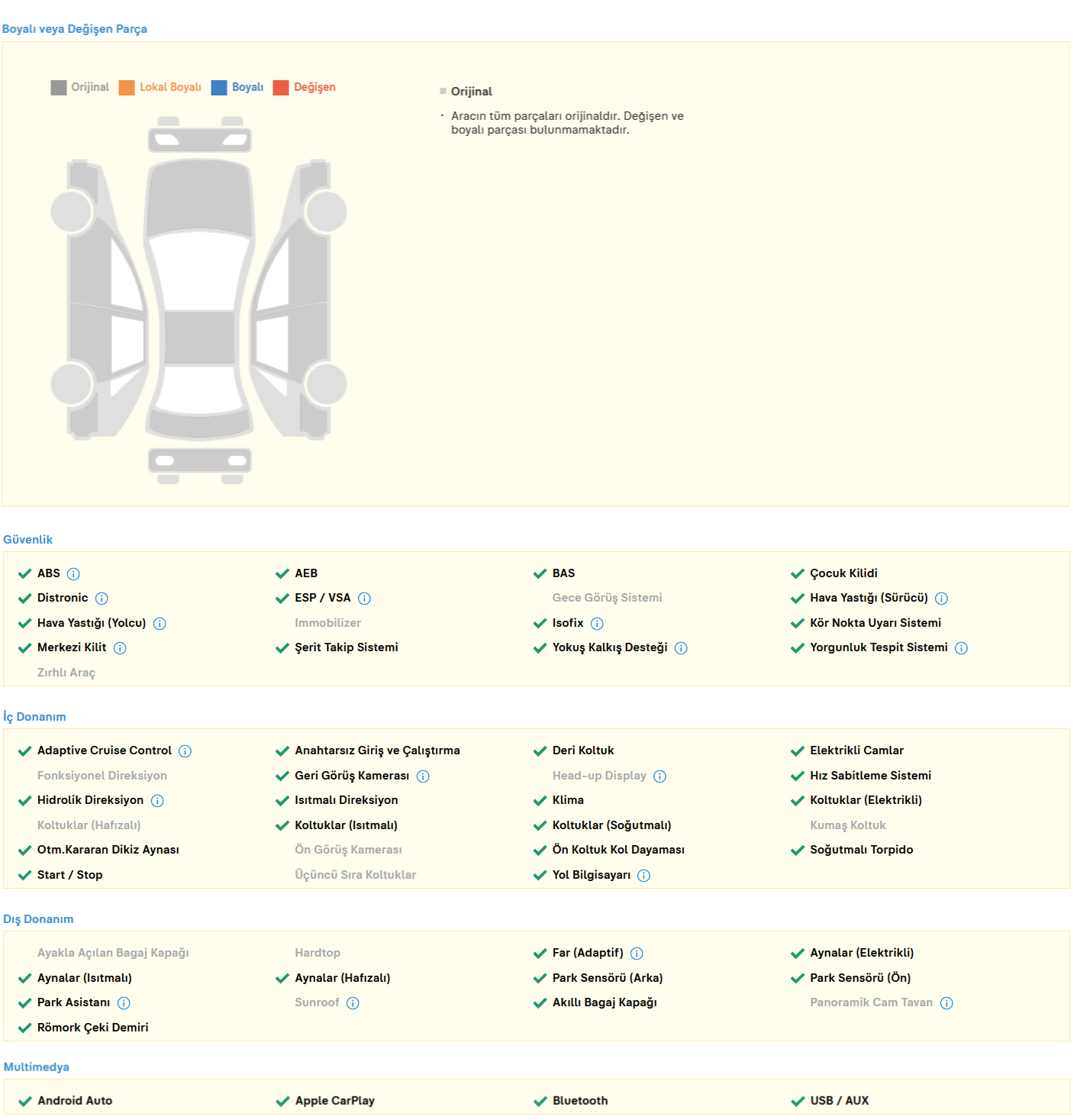Viewport: 1074px width, 1120px height.
Task: Click the Dış Donanım section heading
Action: point(38,919)
